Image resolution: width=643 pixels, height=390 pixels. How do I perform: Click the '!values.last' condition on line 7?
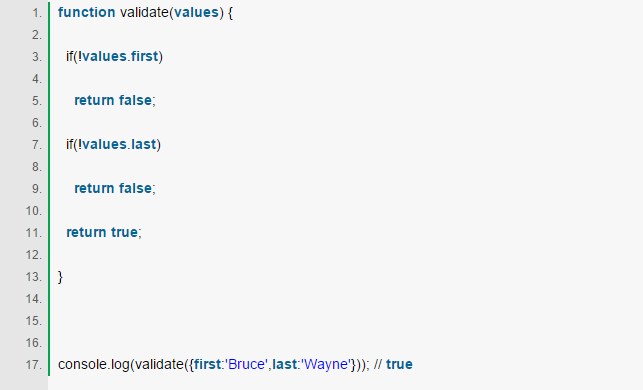117,144
